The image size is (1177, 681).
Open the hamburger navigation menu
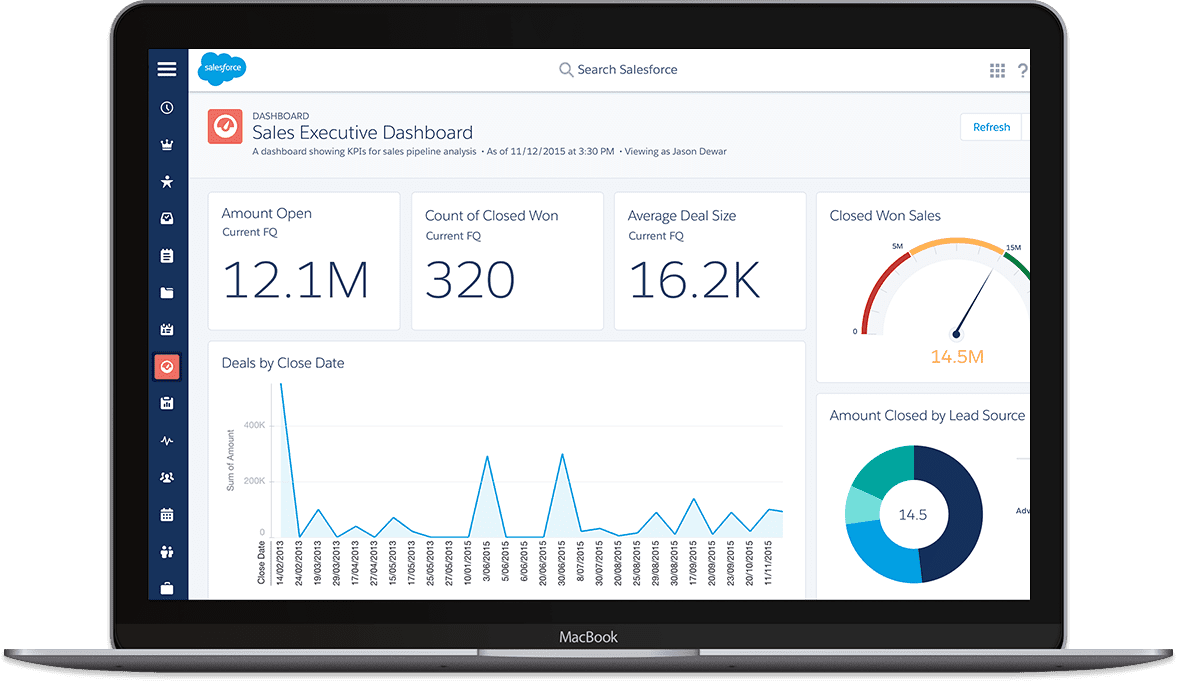167,69
